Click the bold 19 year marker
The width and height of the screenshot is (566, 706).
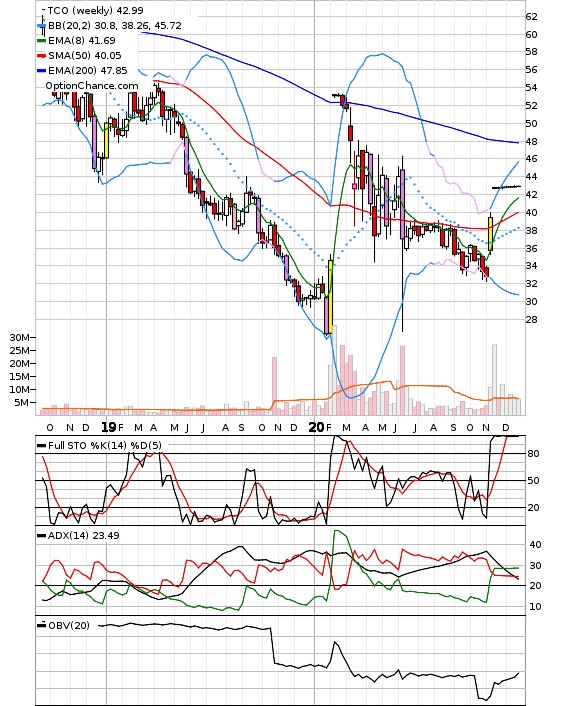(109, 427)
